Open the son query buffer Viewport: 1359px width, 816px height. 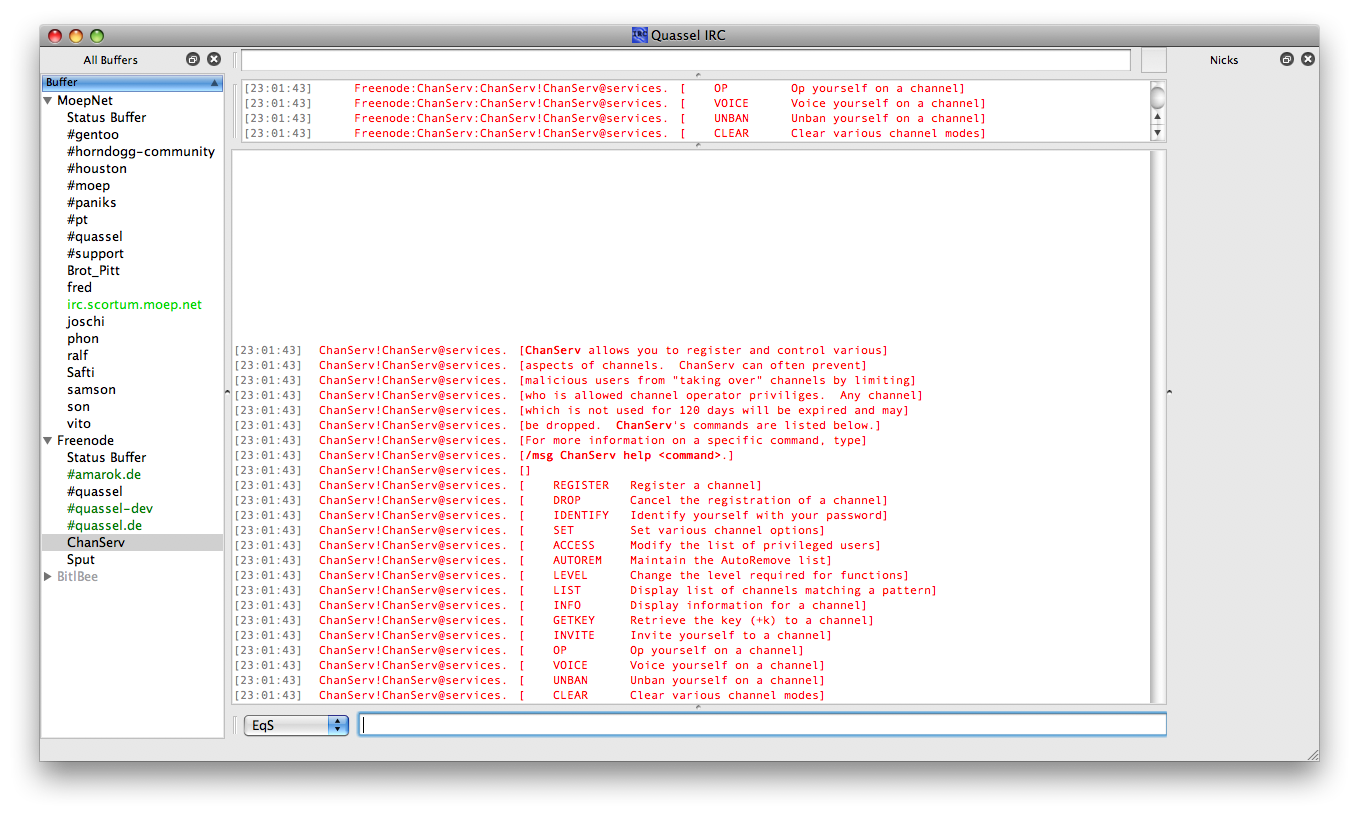(x=79, y=407)
